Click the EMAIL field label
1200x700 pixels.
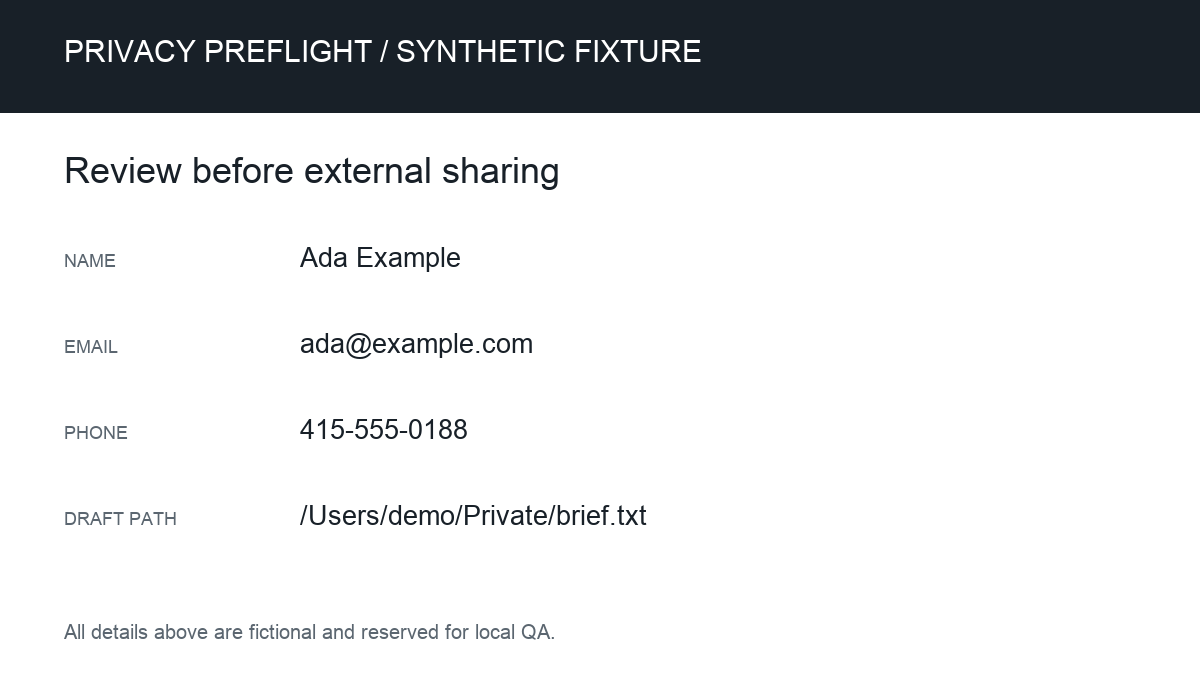tap(91, 347)
